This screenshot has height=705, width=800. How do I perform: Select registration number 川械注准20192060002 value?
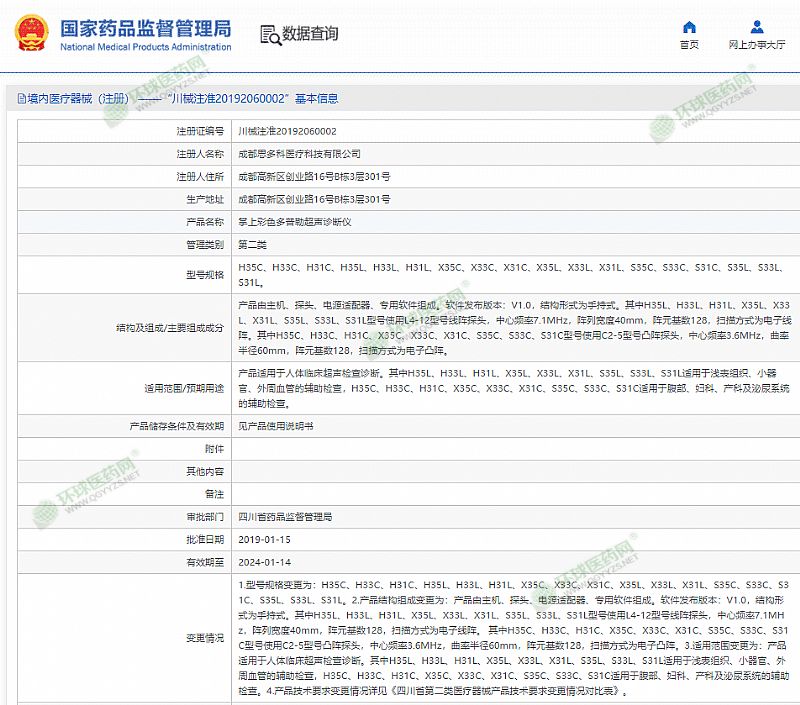[287, 131]
